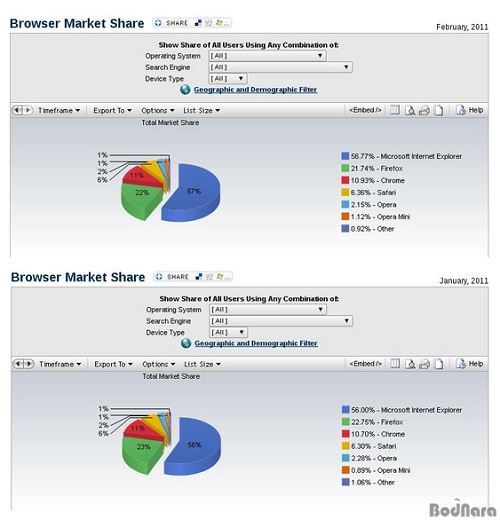This screenshot has height=520, width=500.
Task: Click the blank page icon in January toolbar
Action: point(439,364)
